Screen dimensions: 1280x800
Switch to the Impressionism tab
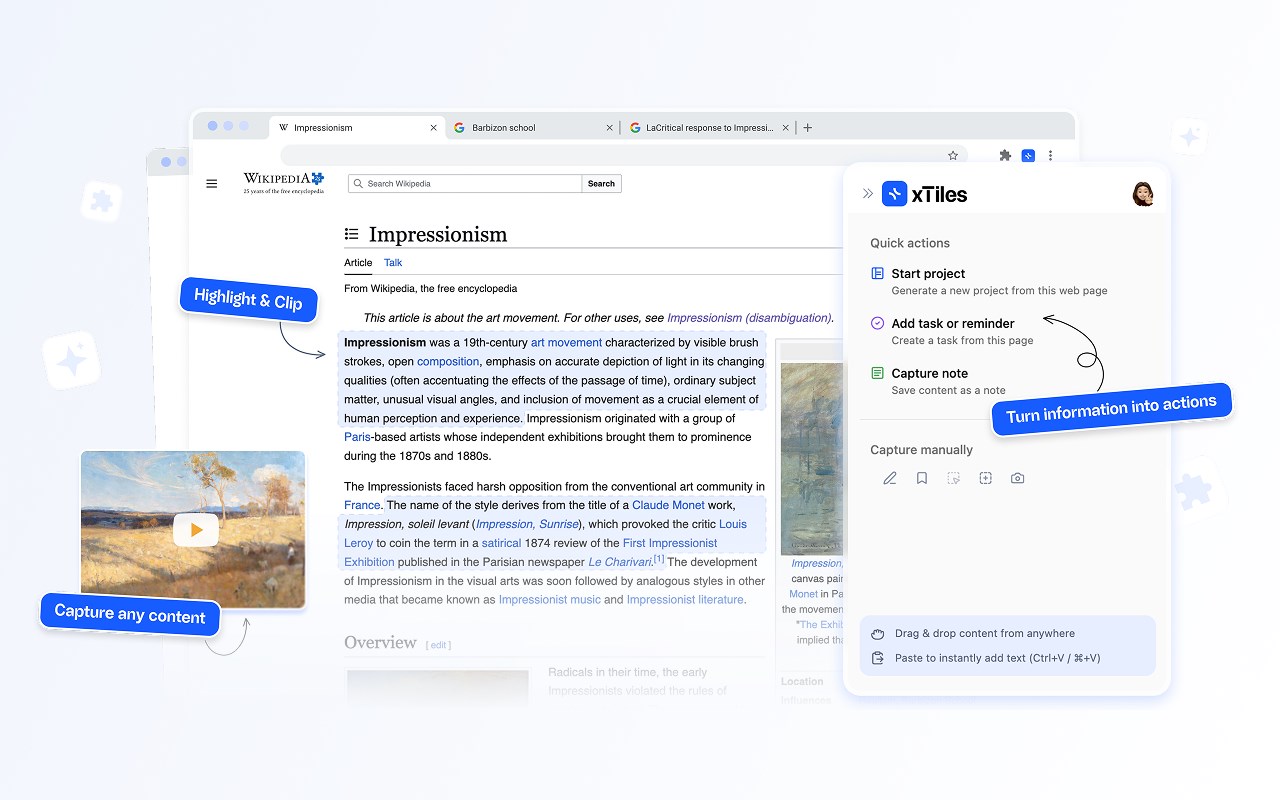tap(357, 128)
